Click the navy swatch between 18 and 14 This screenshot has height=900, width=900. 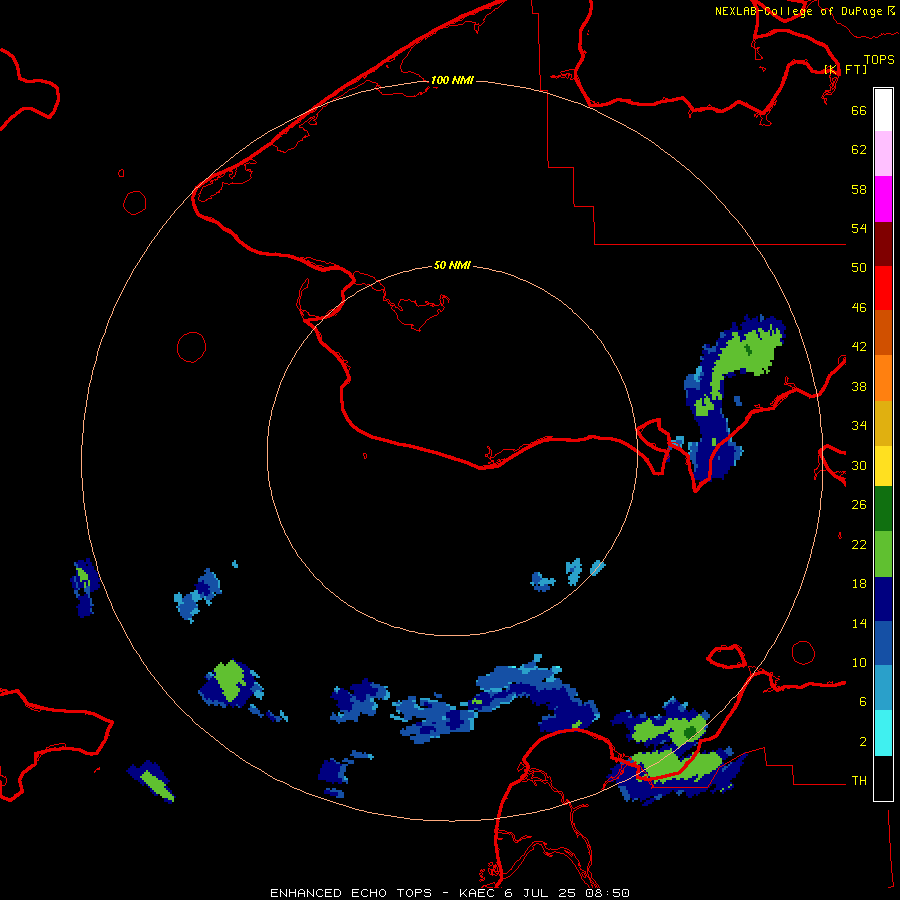point(883,599)
